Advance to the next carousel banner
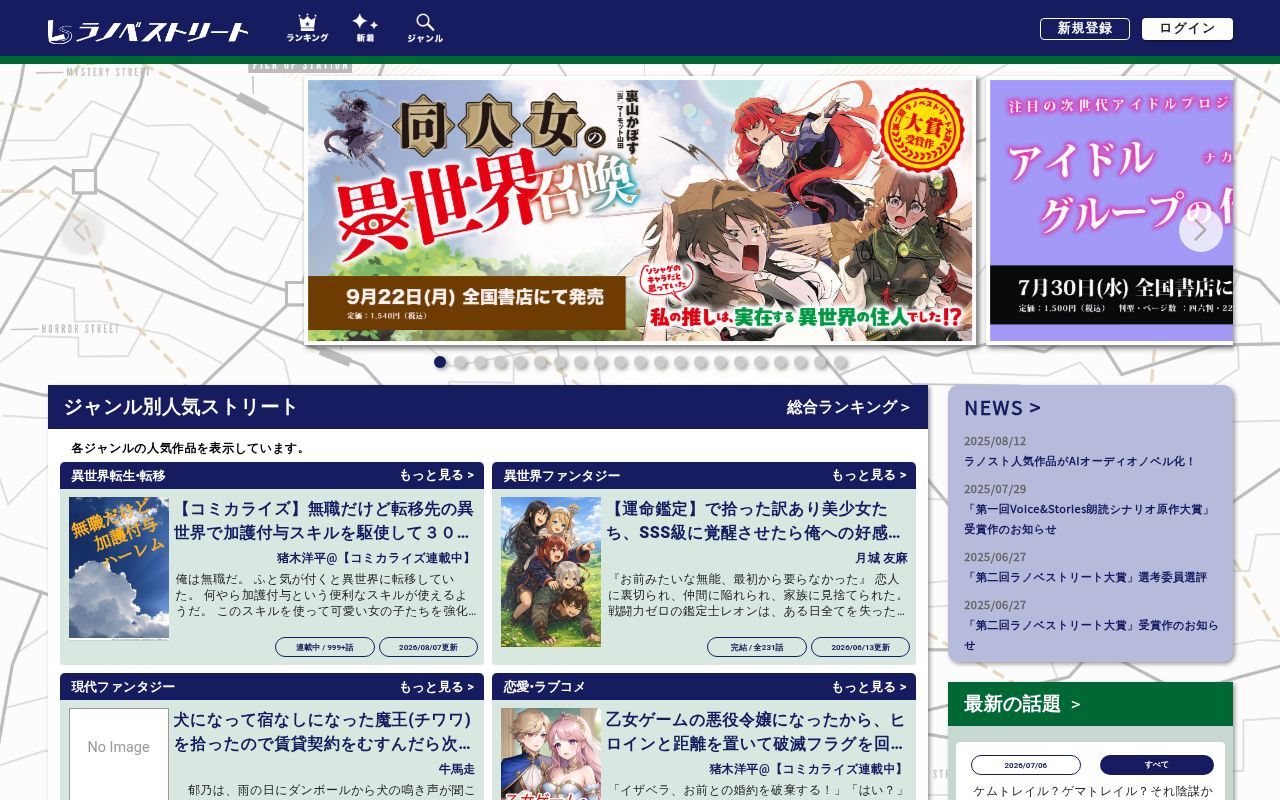The width and height of the screenshot is (1280, 800). click(x=1200, y=231)
